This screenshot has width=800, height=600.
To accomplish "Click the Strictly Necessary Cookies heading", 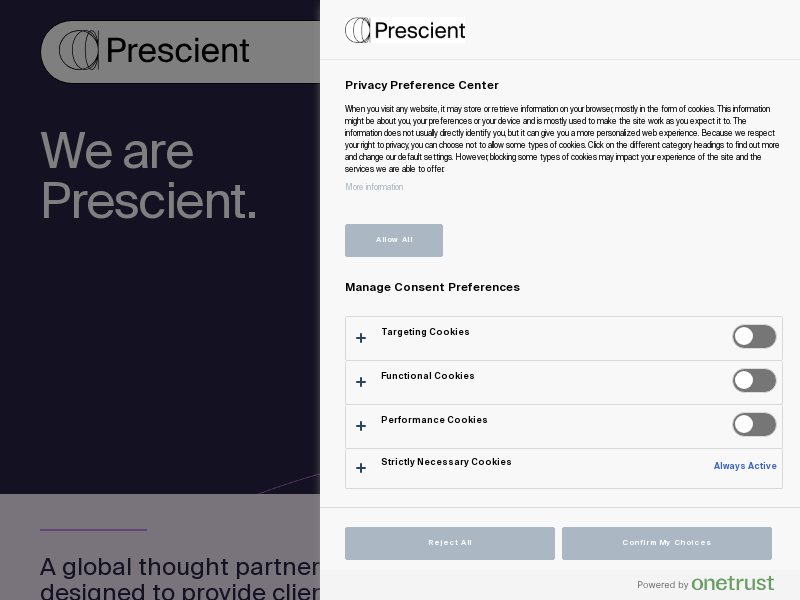I will (x=446, y=462).
